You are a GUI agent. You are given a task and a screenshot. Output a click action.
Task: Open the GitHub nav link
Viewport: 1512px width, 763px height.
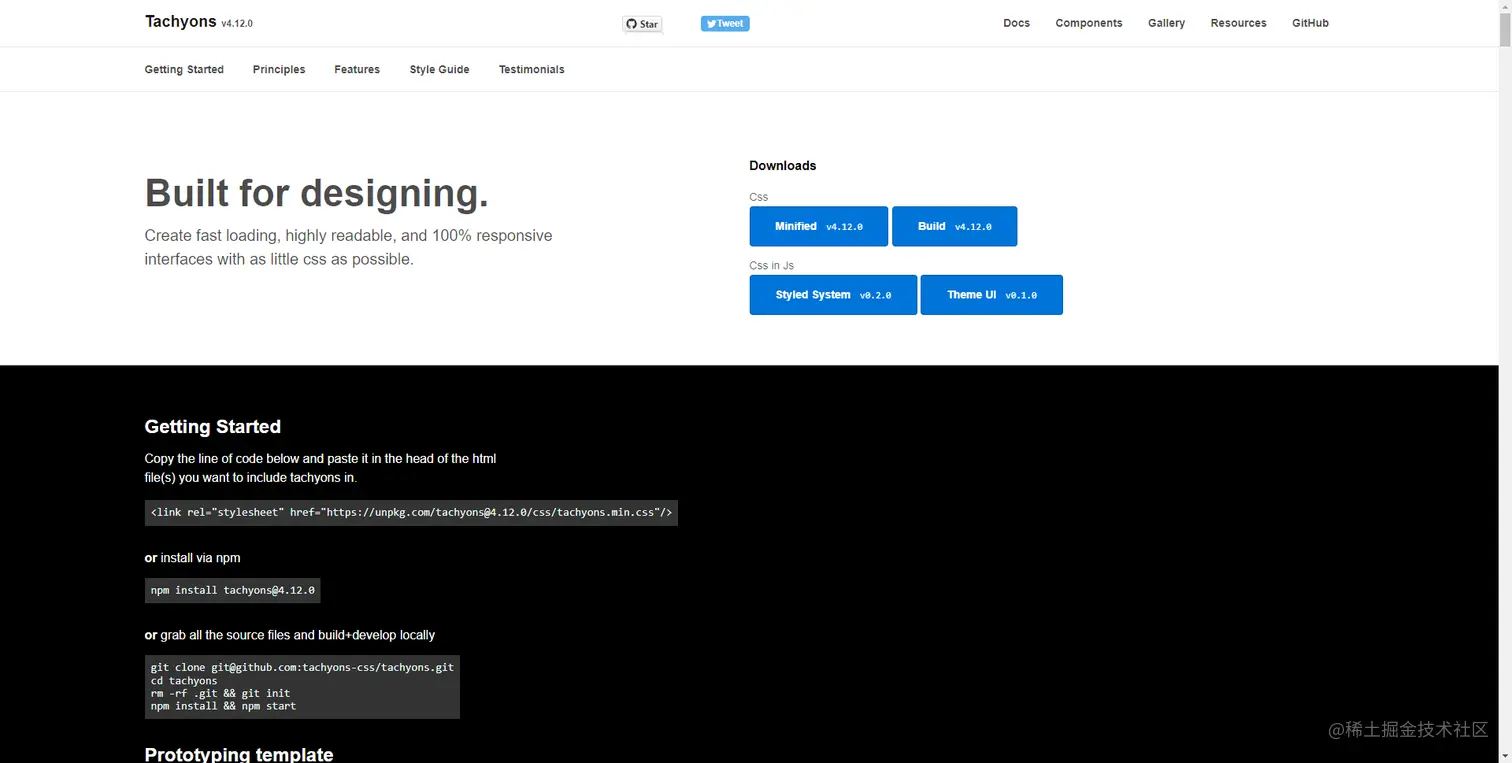[x=1310, y=23]
